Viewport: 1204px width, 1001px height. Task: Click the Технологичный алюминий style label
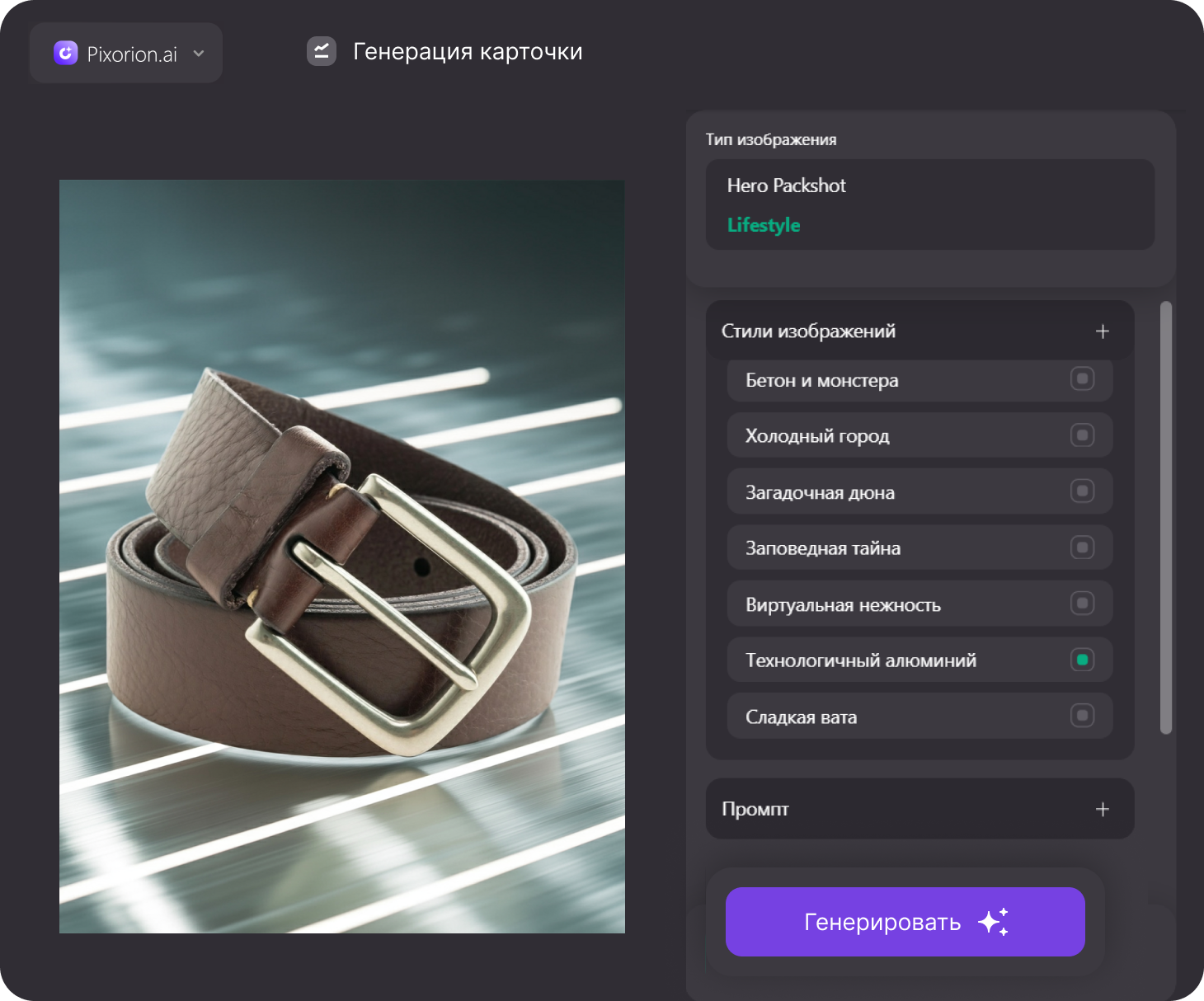[x=861, y=660]
